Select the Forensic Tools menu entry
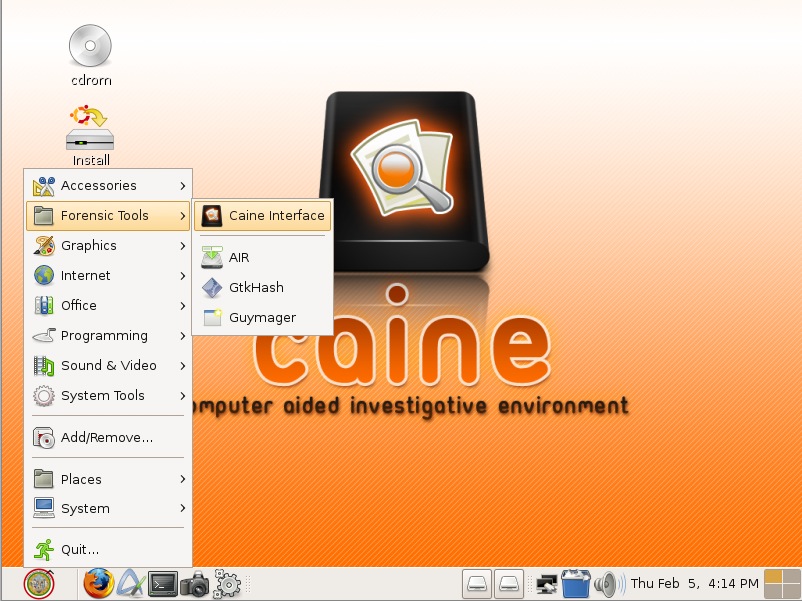The image size is (802, 601). click(x=108, y=215)
